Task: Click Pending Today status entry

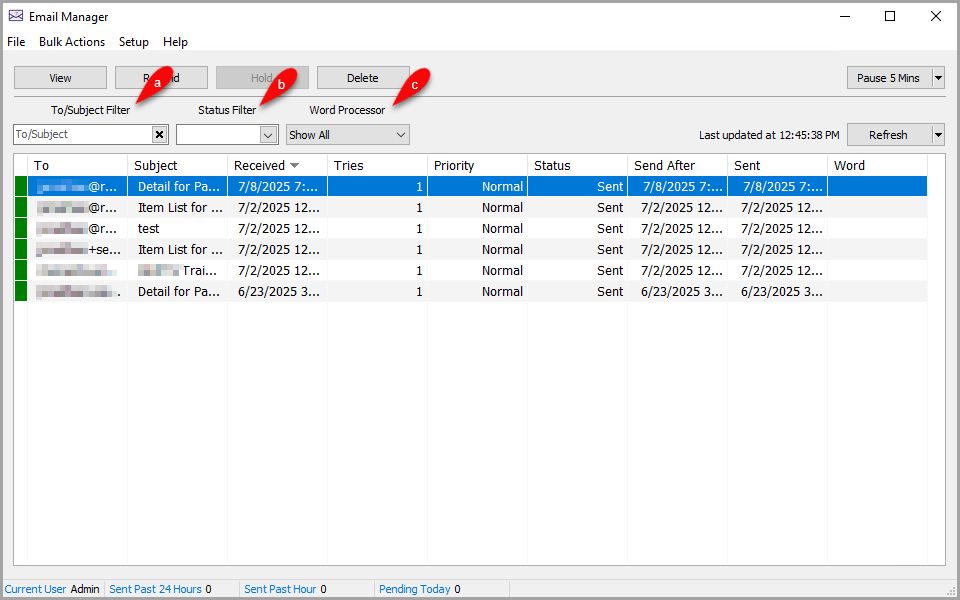Action: [419, 589]
